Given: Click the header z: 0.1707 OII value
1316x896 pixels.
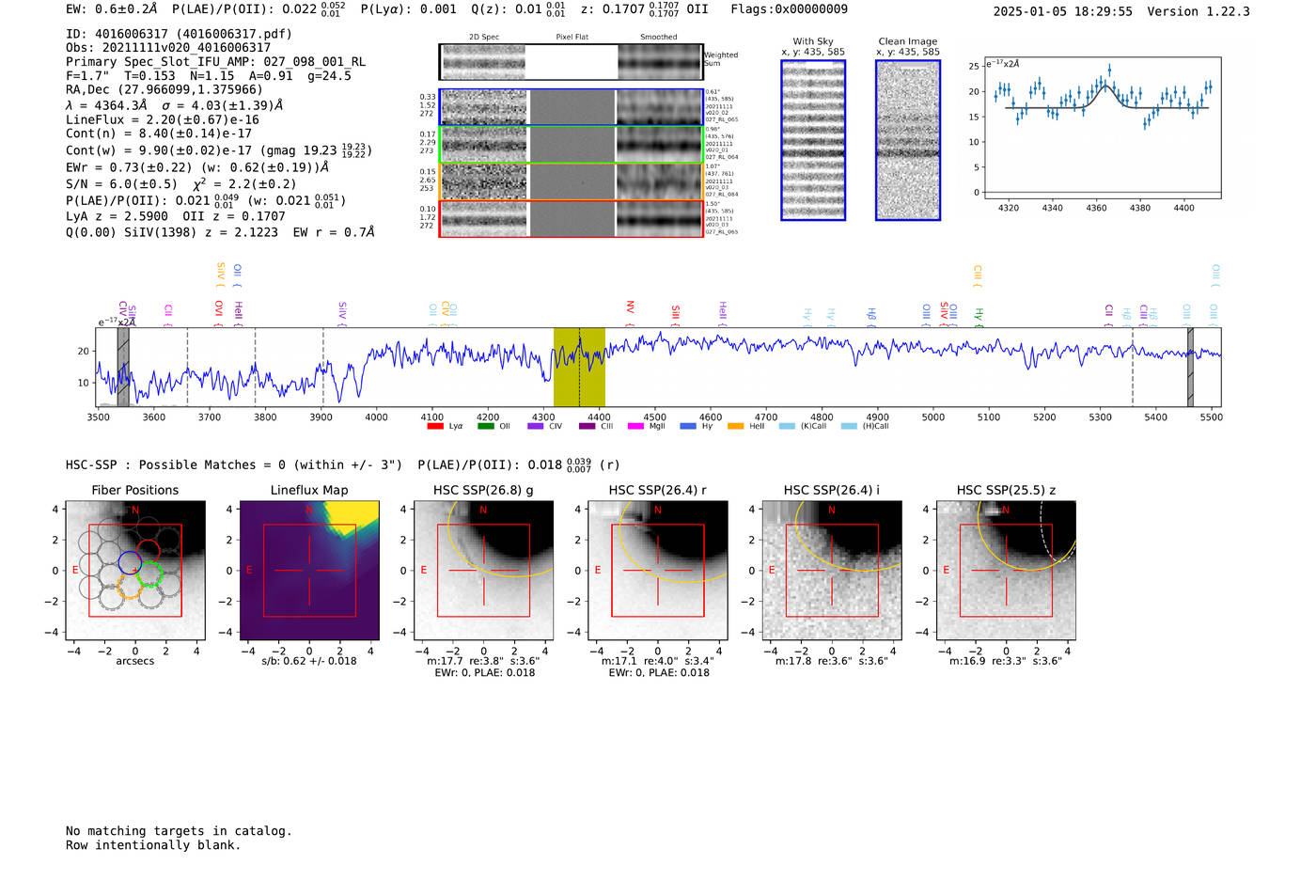Looking at the screenshot, I should point(644,9).
